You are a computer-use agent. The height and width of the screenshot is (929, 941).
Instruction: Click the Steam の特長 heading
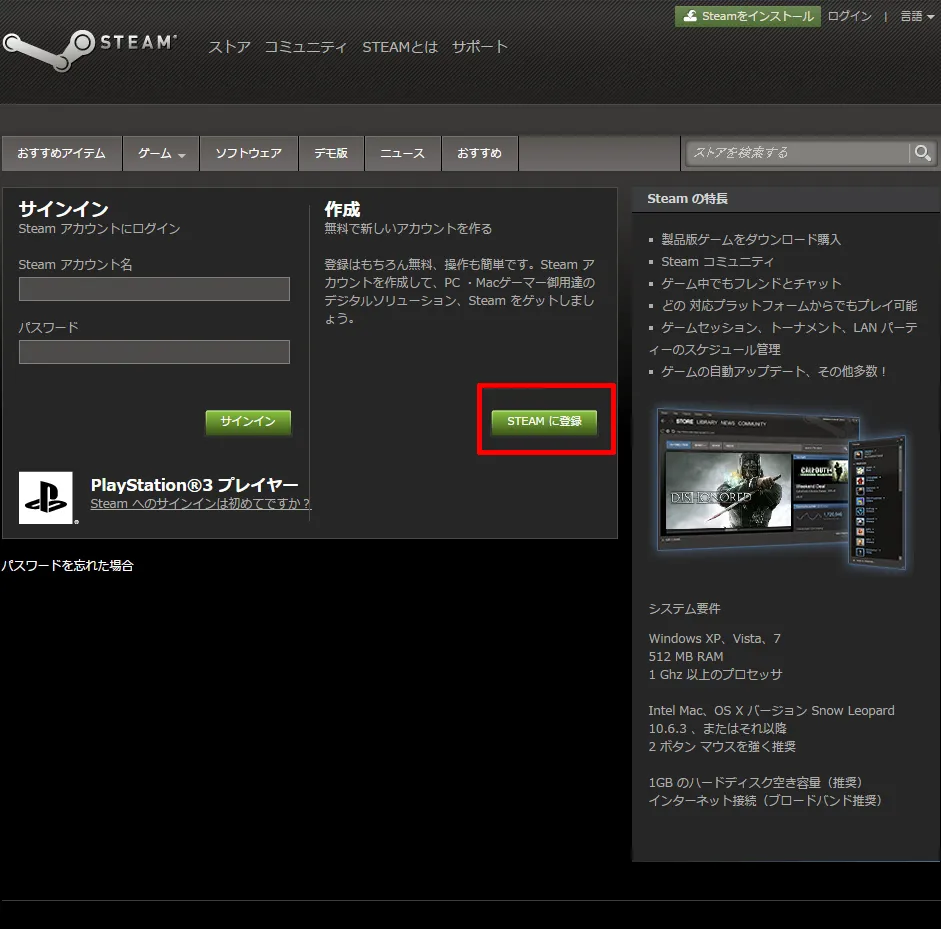pyautogui.click(x=687, y=199)
